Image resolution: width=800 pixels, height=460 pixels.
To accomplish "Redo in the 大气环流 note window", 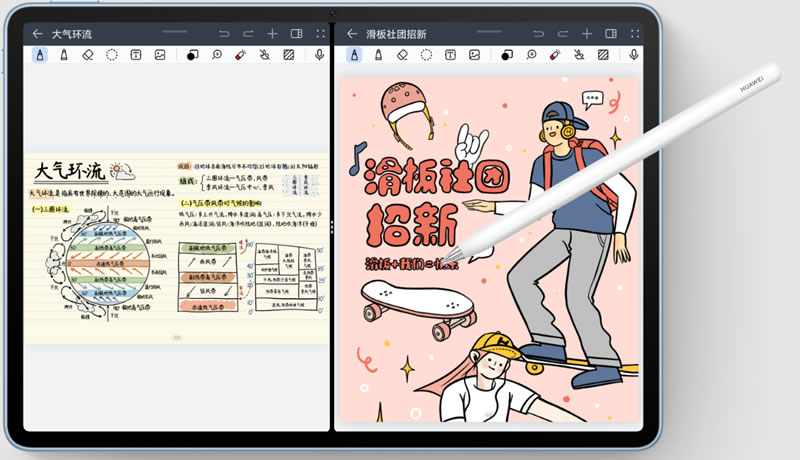I will click(x=248, y=34).
